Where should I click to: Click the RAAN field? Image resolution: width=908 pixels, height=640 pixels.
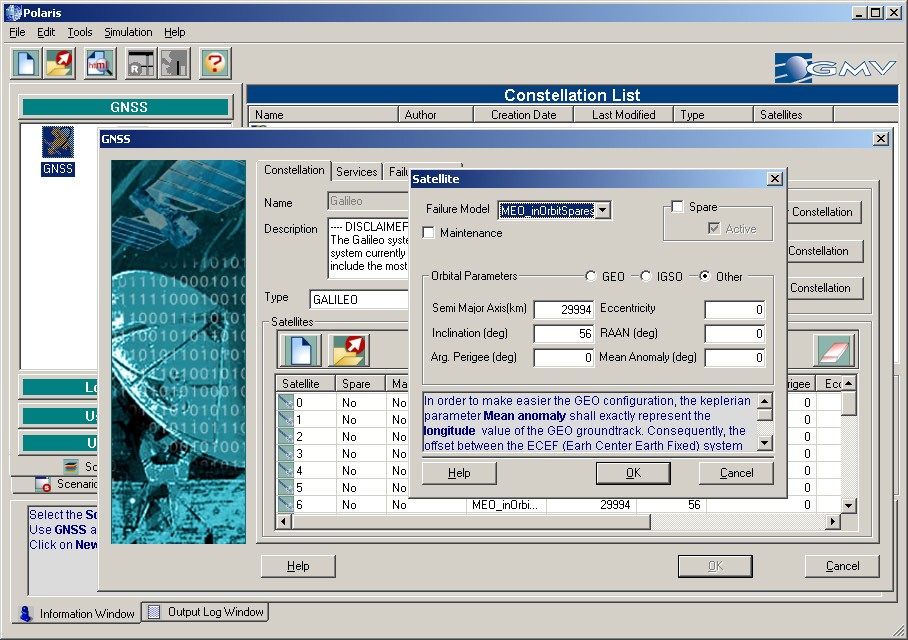[735, 334]
